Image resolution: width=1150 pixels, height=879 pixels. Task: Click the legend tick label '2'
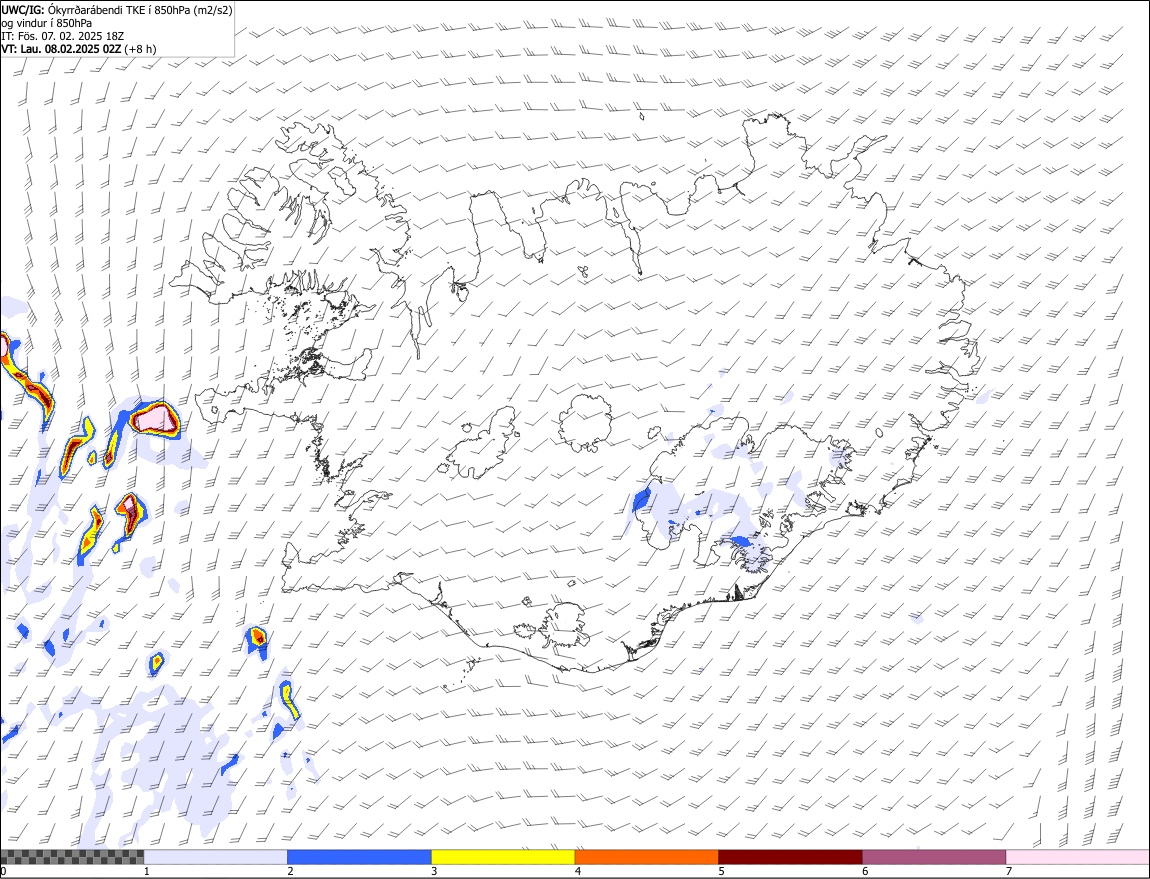(x=290, y=871)
